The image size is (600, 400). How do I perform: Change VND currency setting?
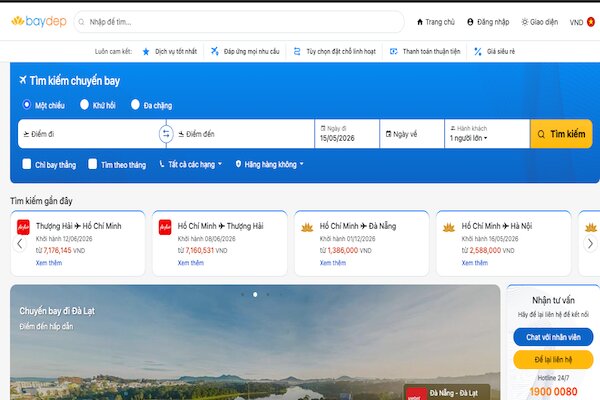click(x=576, y=23)
